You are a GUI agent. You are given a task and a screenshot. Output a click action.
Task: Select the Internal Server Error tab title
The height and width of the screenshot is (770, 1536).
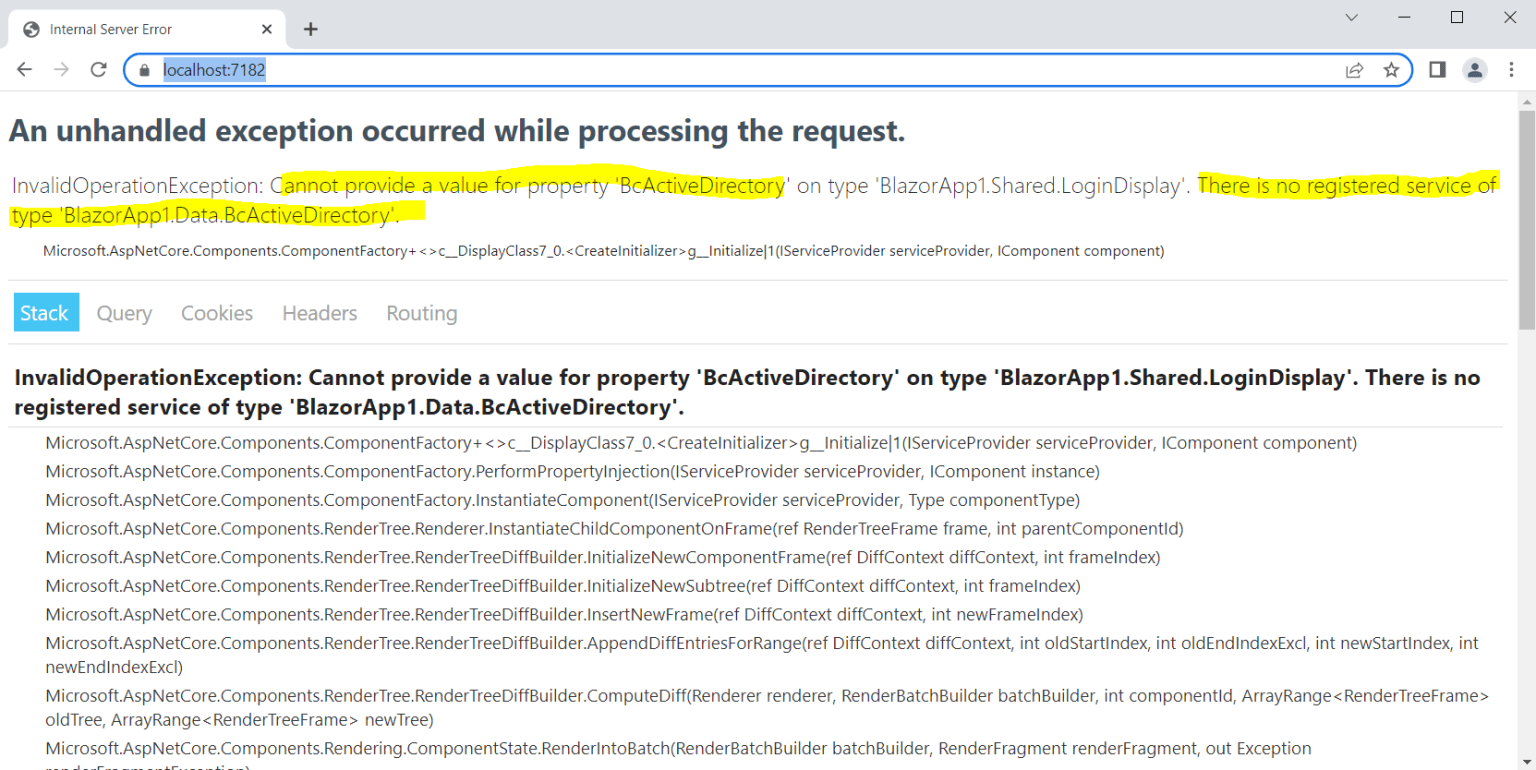pyautogui.click(x=110, y=29)
